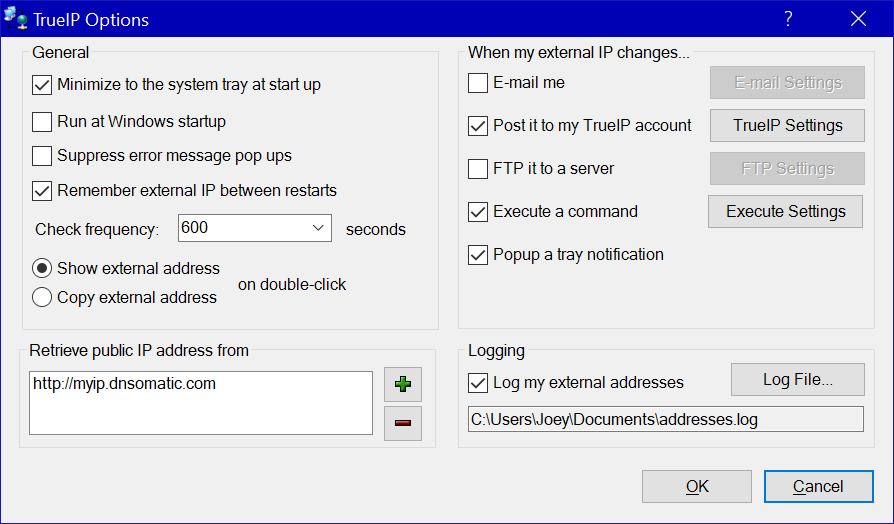The width and height of the screenshot is (894, 524).
Task: Expand the Check frequency dropdown
Action: (x=318, y=228)
